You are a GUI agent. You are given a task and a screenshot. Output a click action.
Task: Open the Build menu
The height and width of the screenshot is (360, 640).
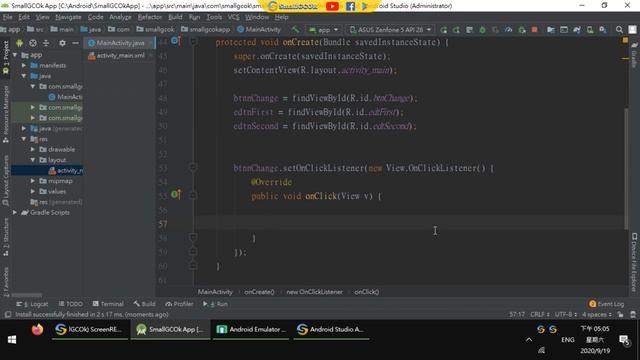(x=175, y=17)
